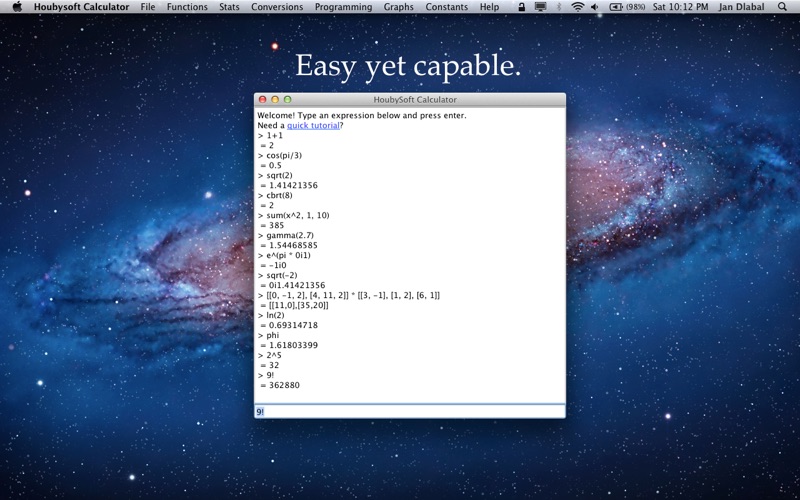Open the Graphs menu

[x=398, y=7]
